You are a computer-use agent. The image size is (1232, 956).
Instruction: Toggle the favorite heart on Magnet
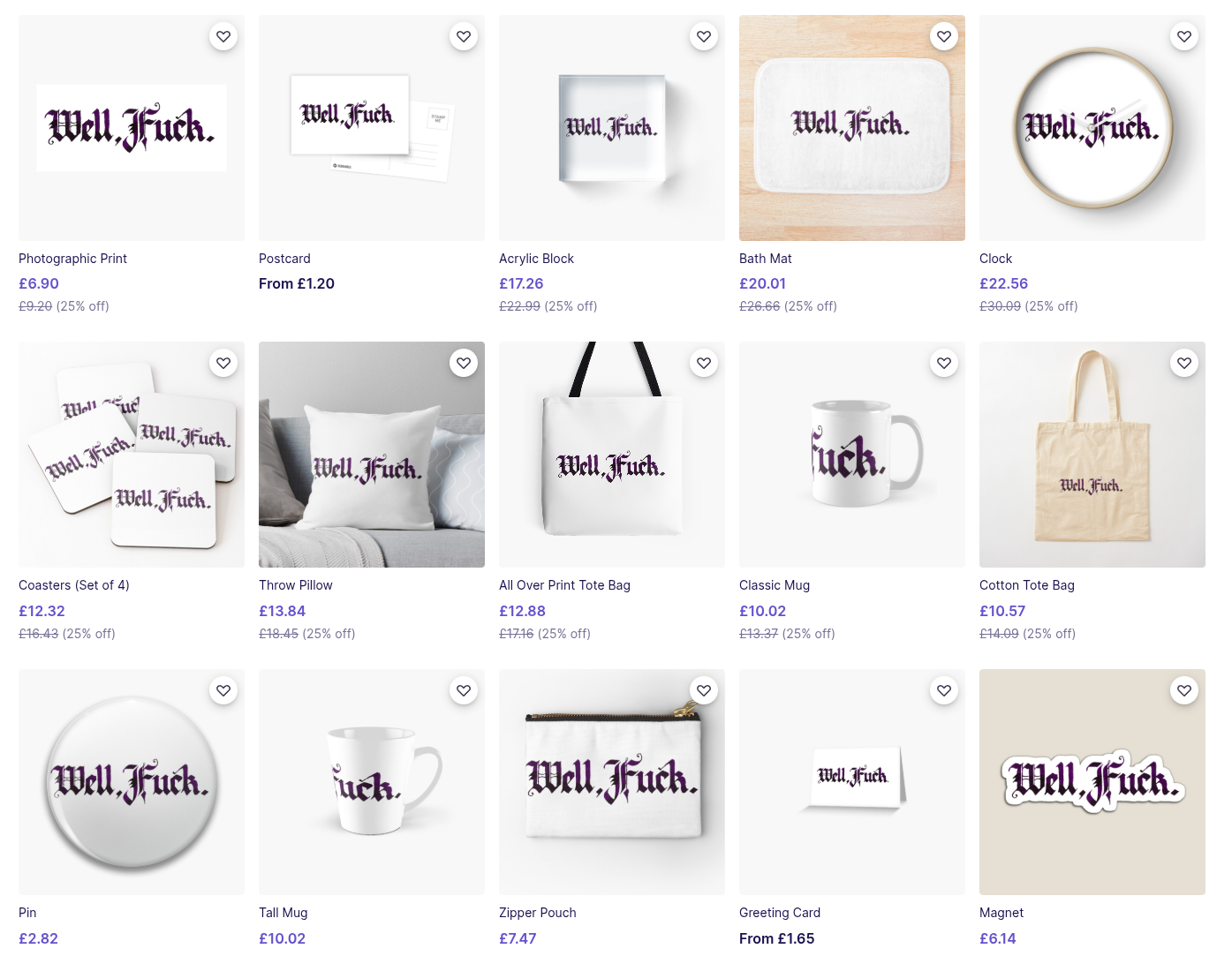coord(1184,690)
